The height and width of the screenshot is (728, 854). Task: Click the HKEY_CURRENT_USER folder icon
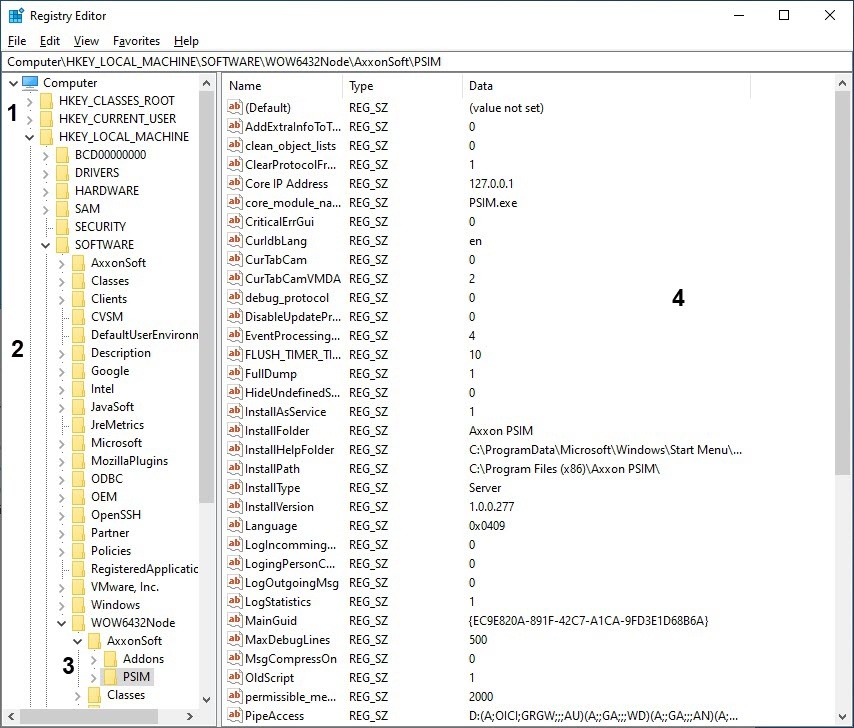[47, 119]
